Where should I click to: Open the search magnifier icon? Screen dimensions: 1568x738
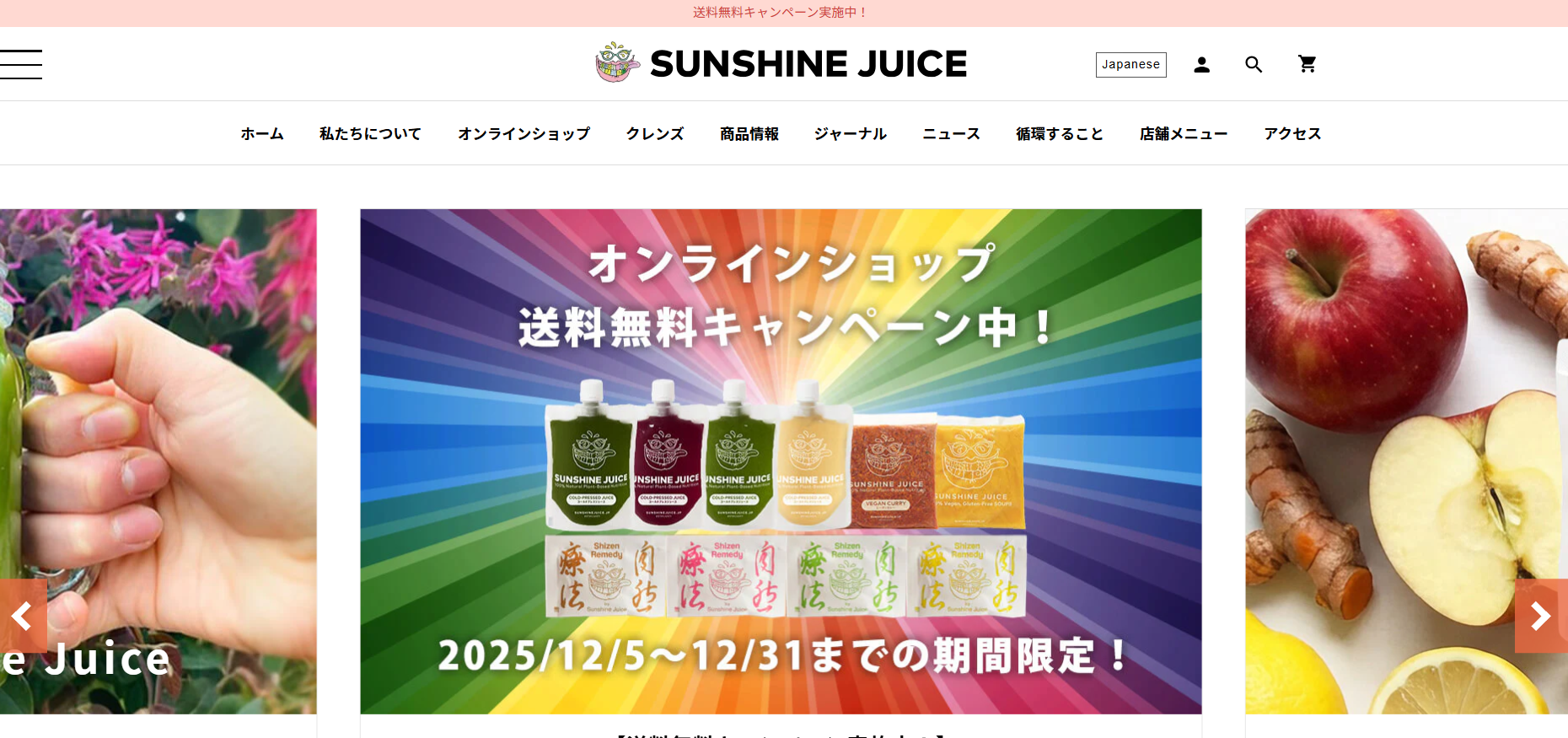(1254, 65)
